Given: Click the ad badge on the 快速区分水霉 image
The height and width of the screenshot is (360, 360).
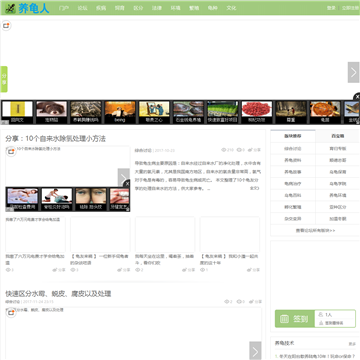Looking at the screenshot, I should point(11,313).
